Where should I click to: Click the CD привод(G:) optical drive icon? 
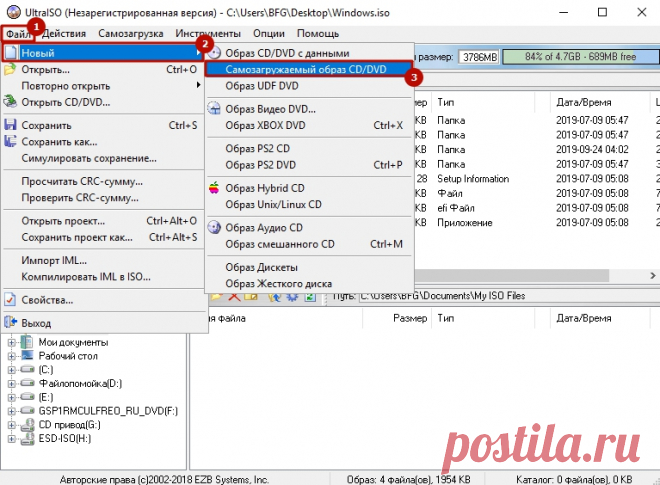pos(28,424)
